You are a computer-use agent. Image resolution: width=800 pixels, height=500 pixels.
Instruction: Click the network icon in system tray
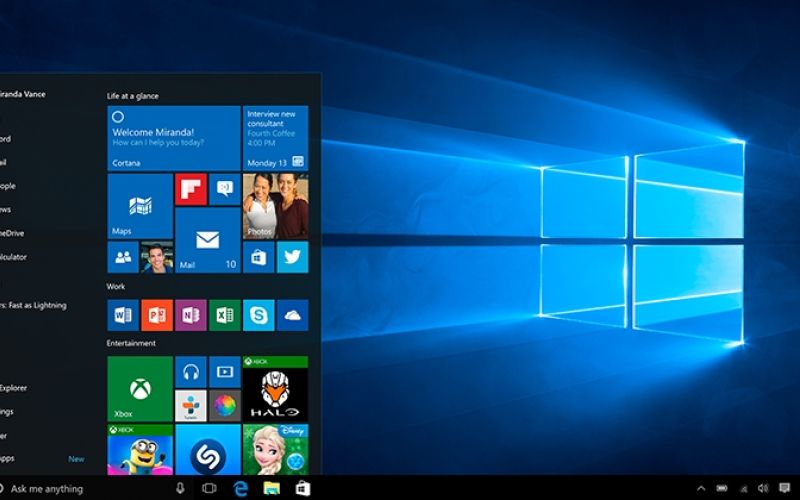743,489
